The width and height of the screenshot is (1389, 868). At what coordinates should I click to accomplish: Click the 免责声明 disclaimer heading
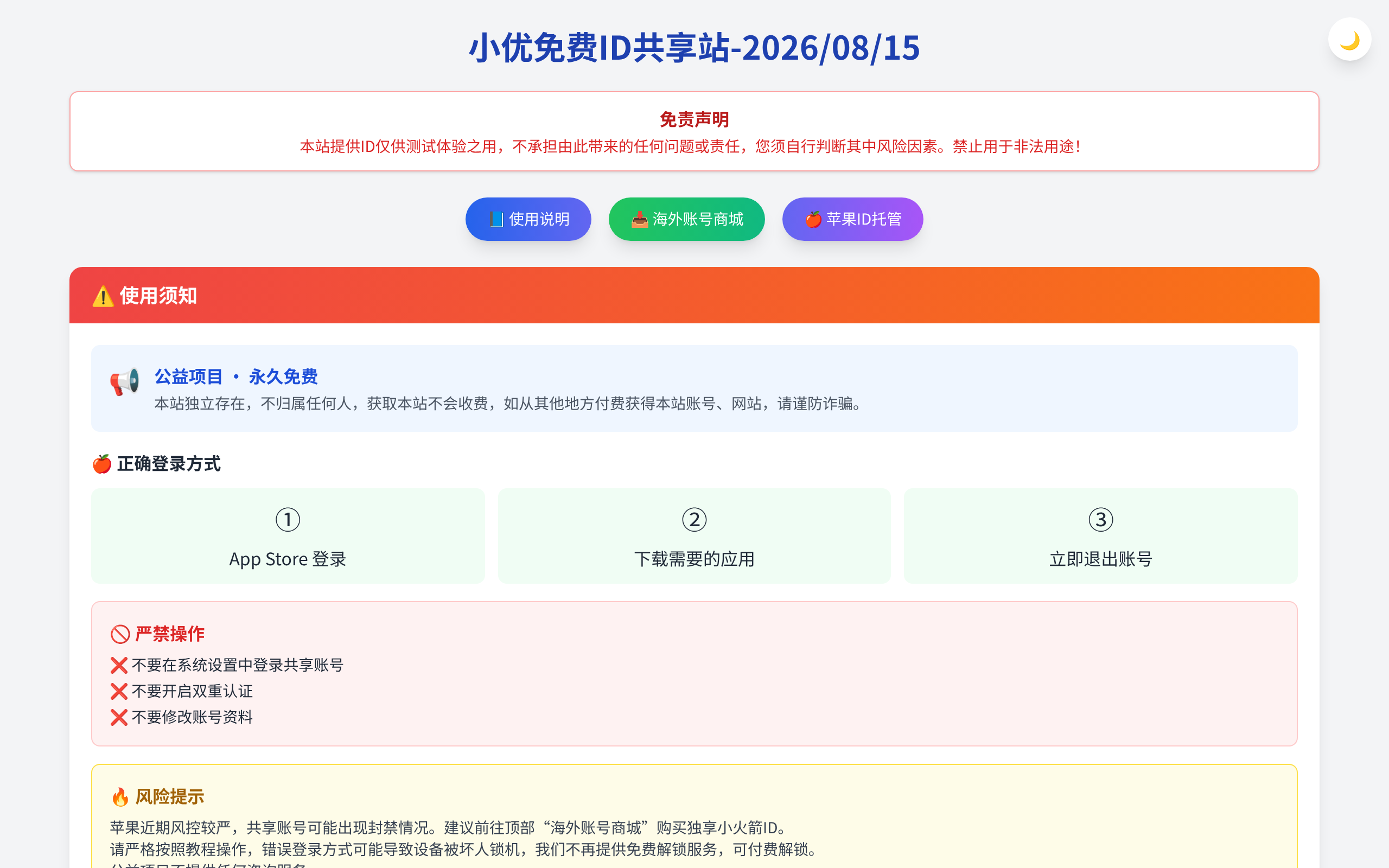694,119
